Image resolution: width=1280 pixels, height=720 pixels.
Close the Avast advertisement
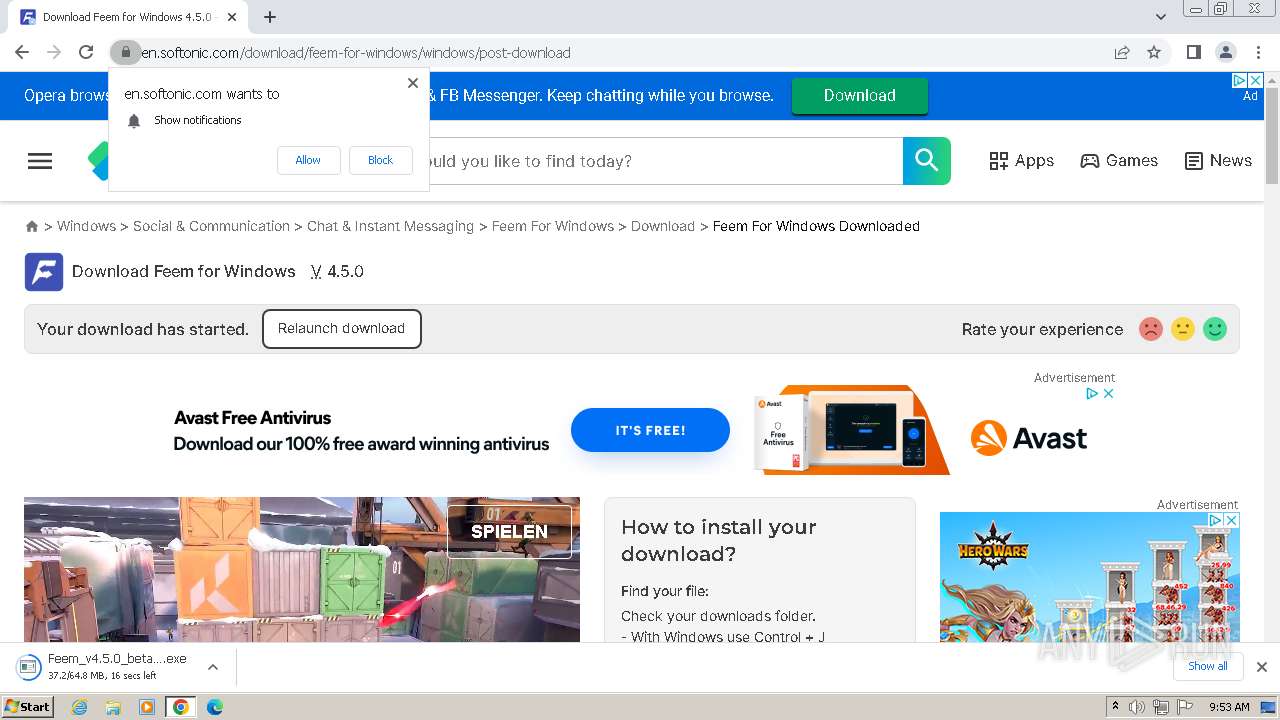1108,394
